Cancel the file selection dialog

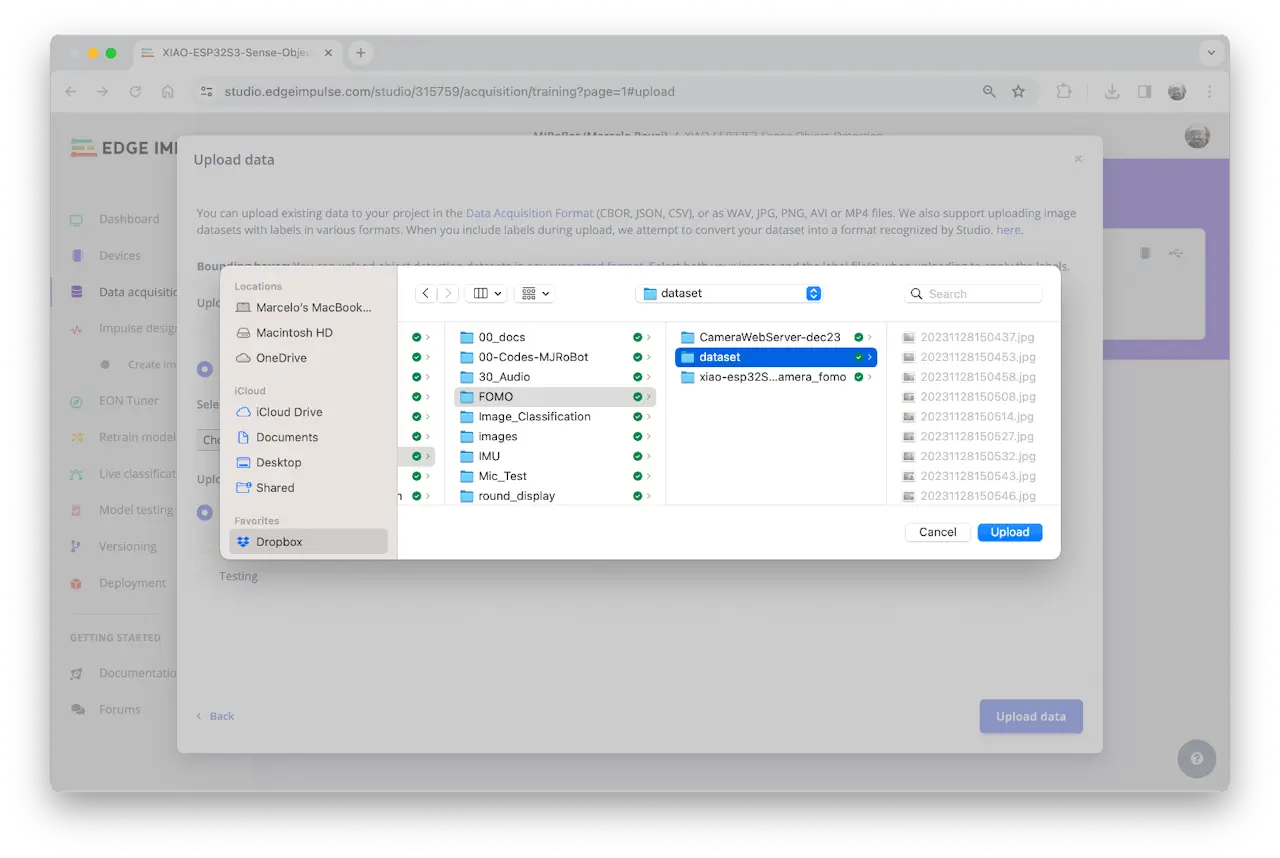937,532
